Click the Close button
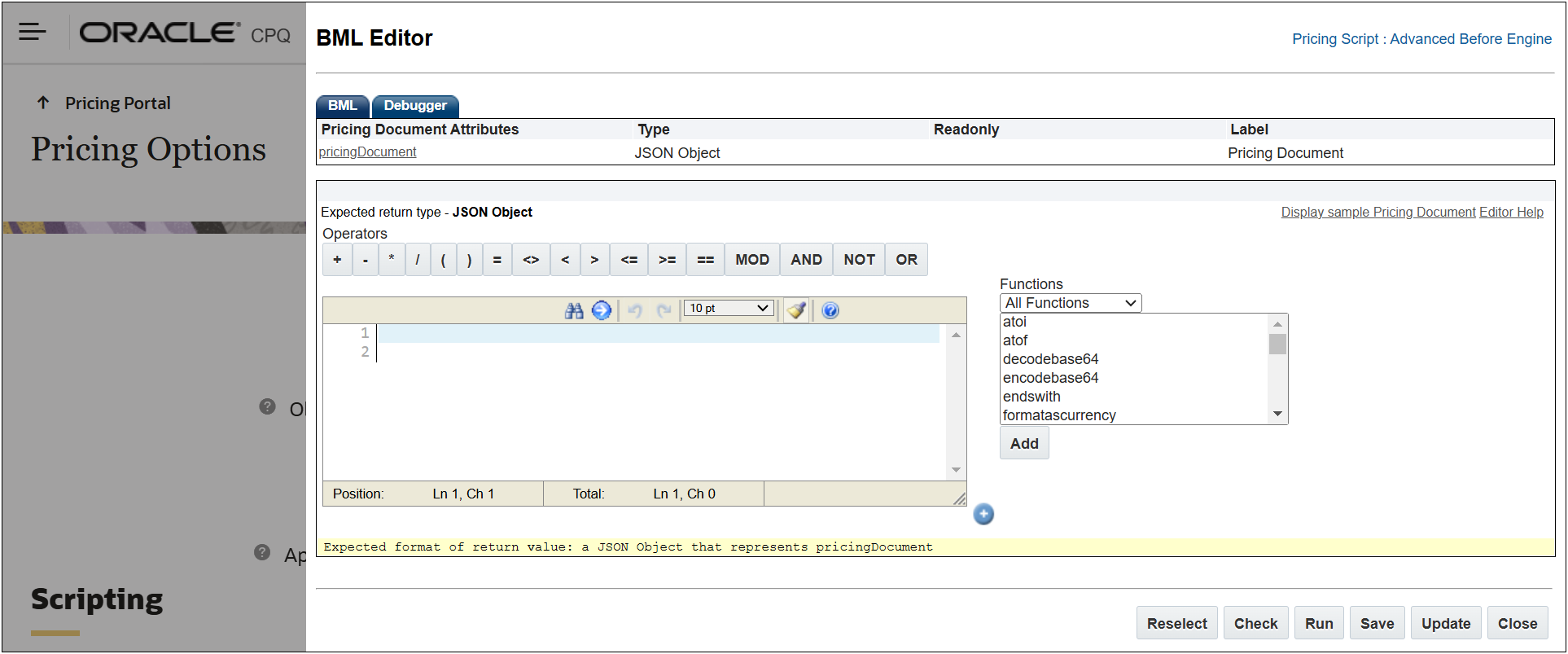The image size is (1568, 654). [x=1518, y=624]
